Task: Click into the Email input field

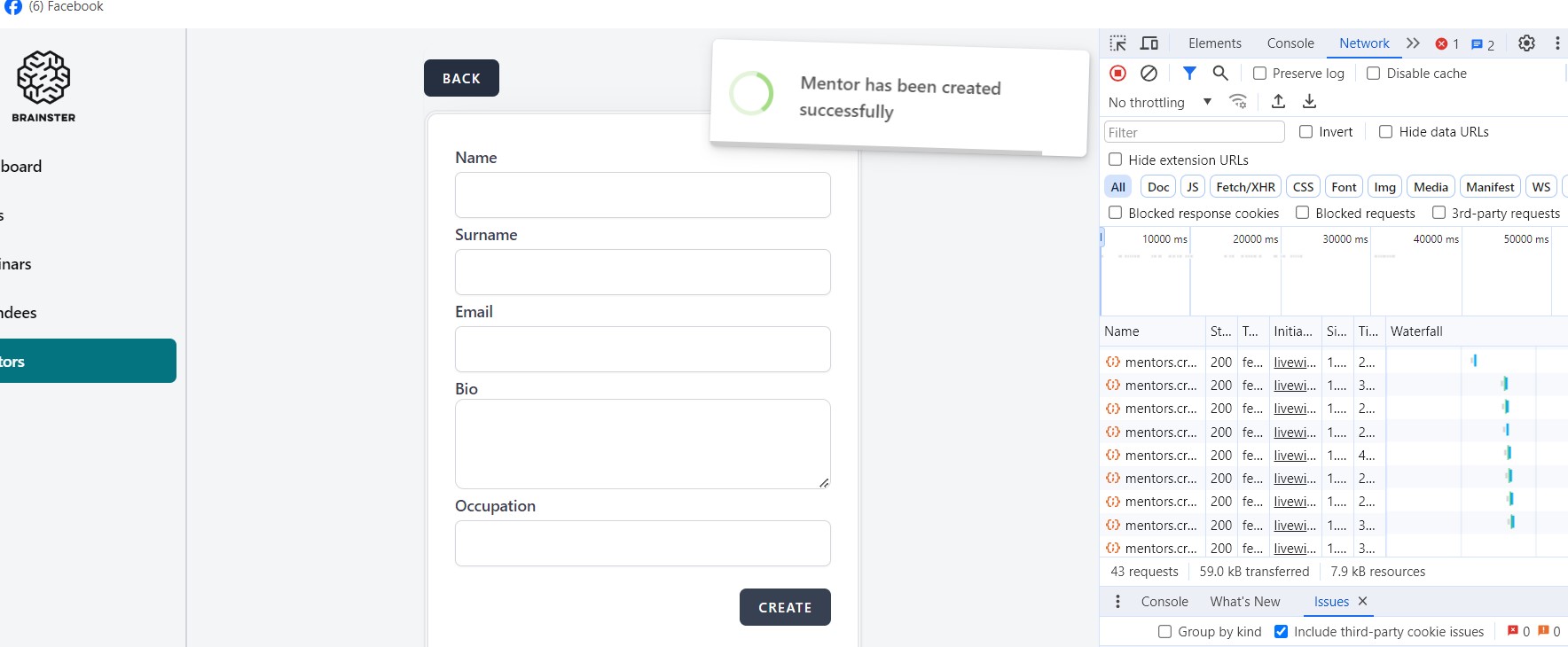Action: [x=642, y=349]
